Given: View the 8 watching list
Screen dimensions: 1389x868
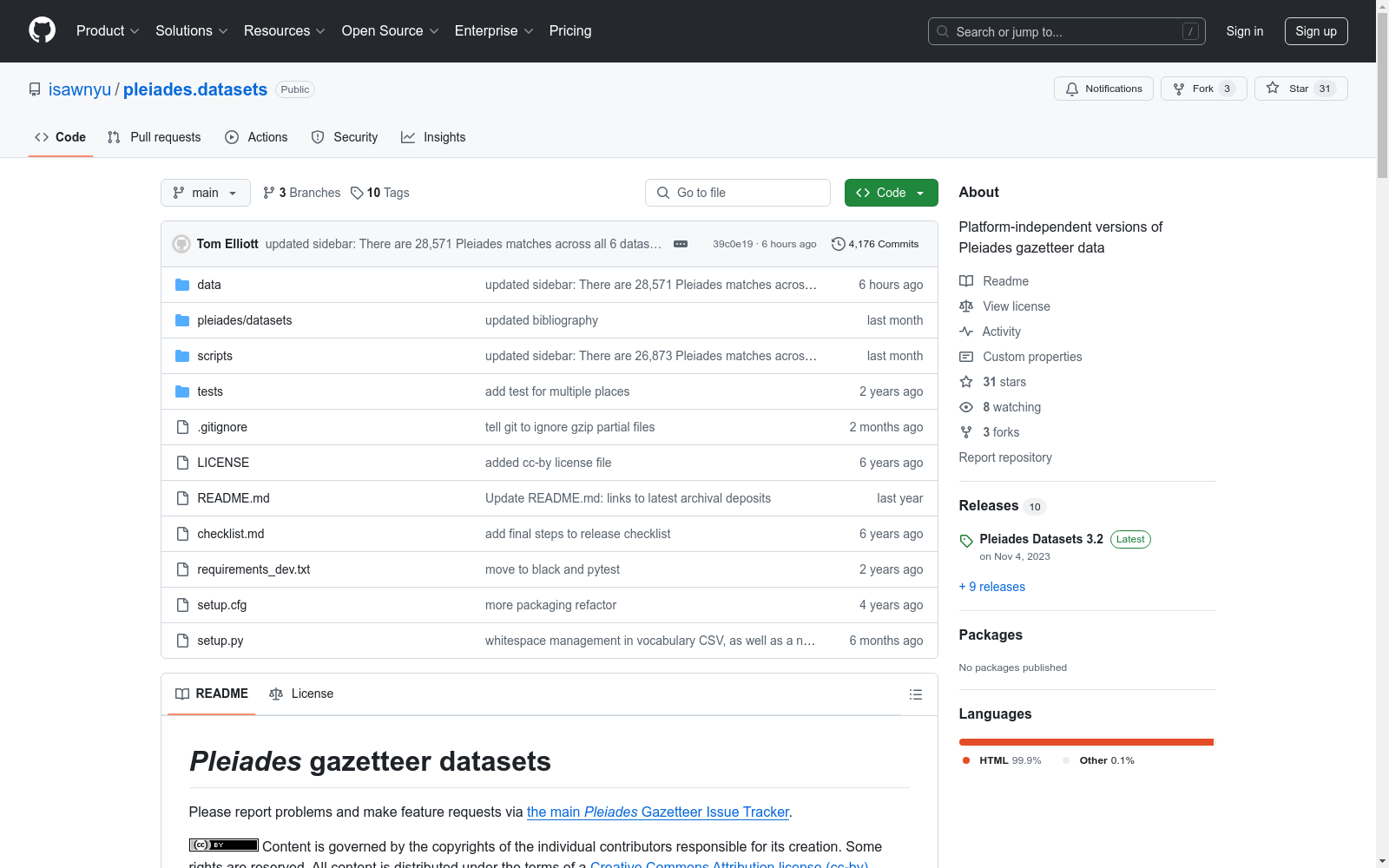Looking at the screenshot, I should click(1000, 407).
